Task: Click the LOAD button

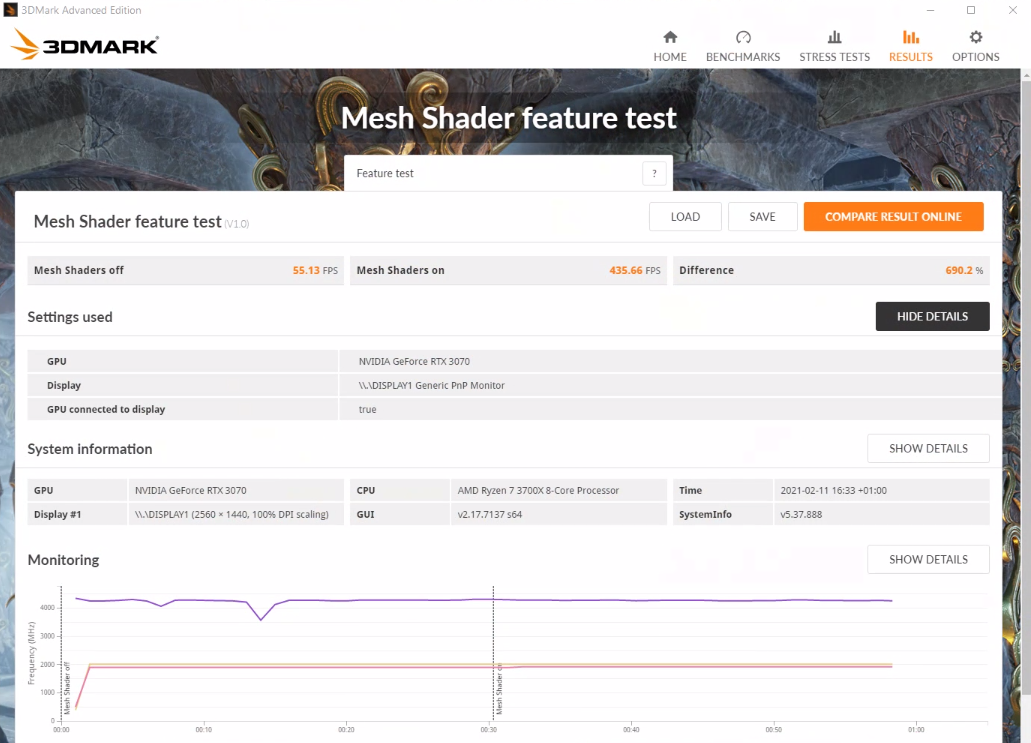Action: tap(685, 217)
